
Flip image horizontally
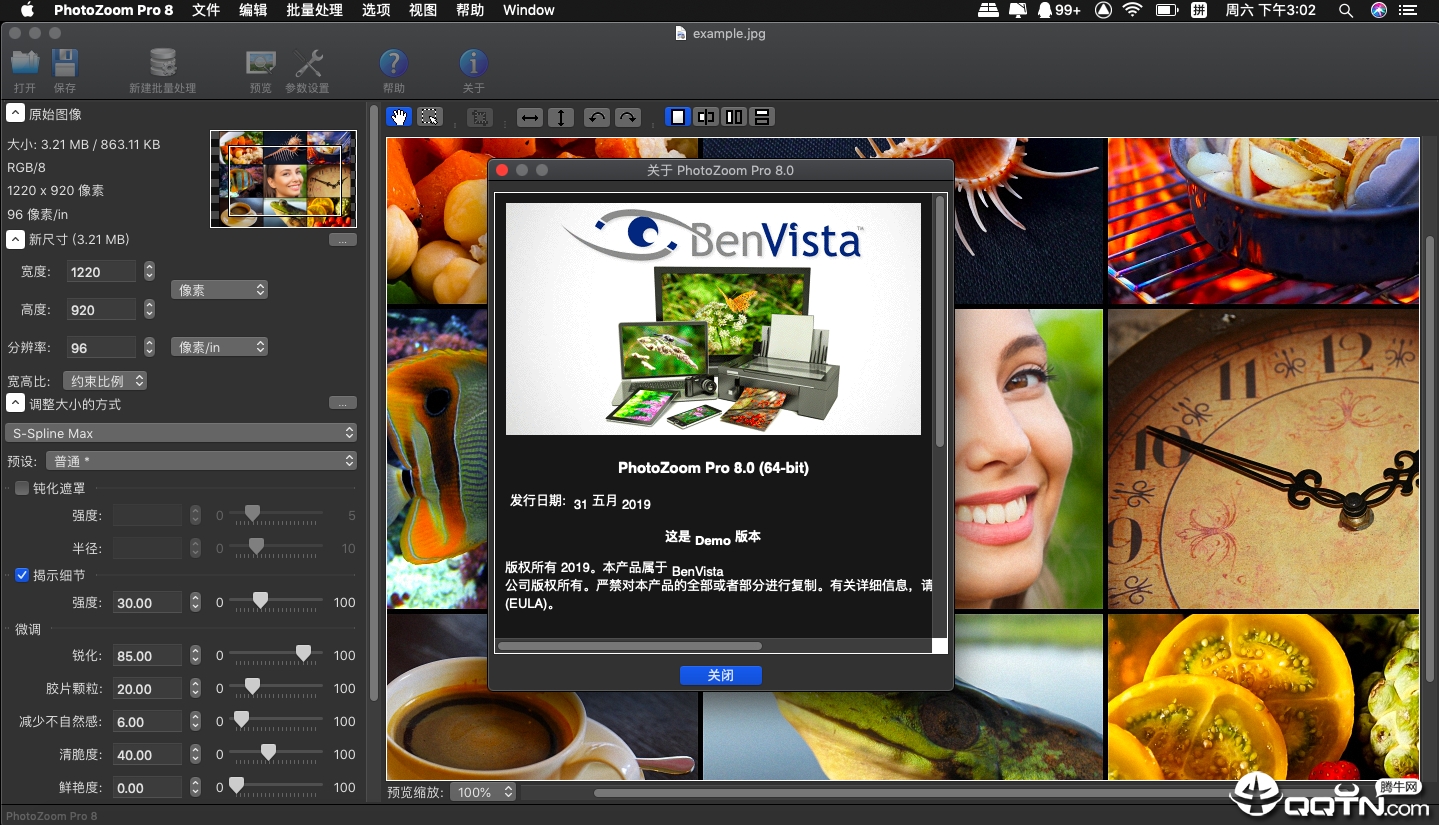530,117
